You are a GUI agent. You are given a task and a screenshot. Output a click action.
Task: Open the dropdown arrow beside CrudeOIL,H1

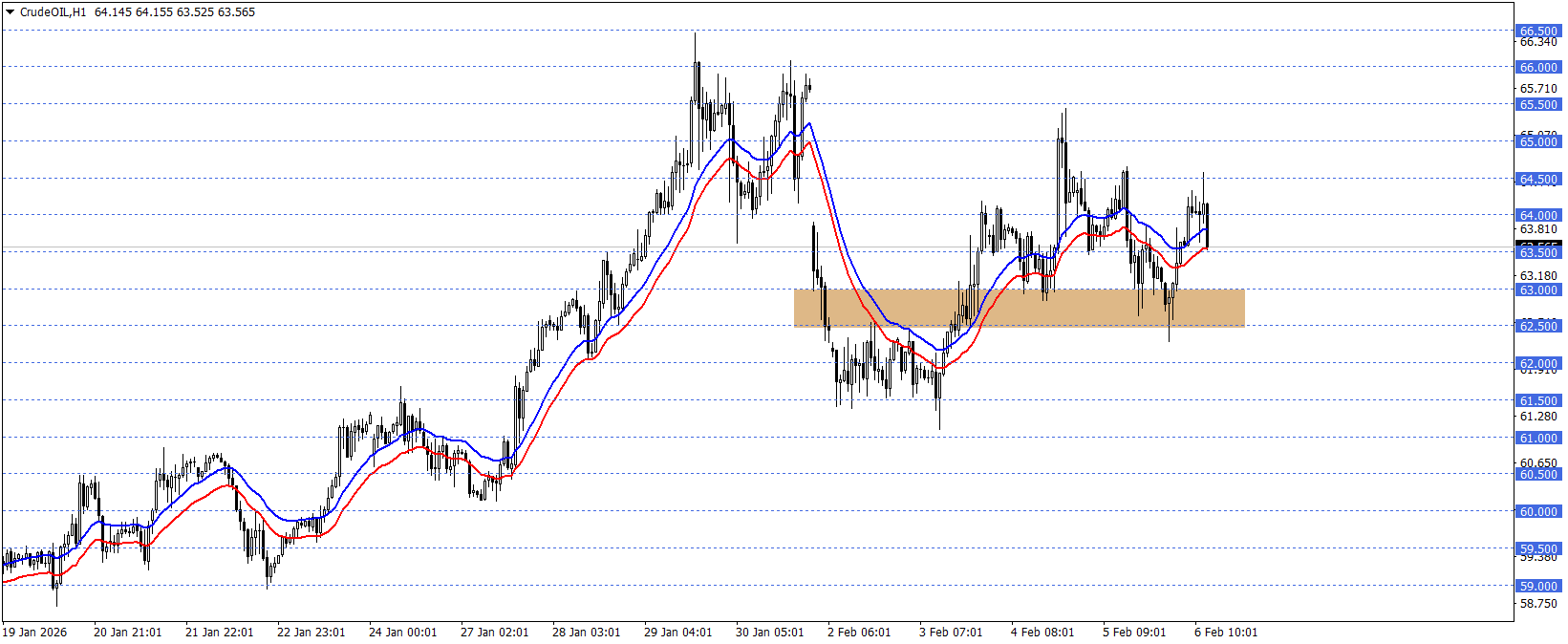[x=10, y=12]
